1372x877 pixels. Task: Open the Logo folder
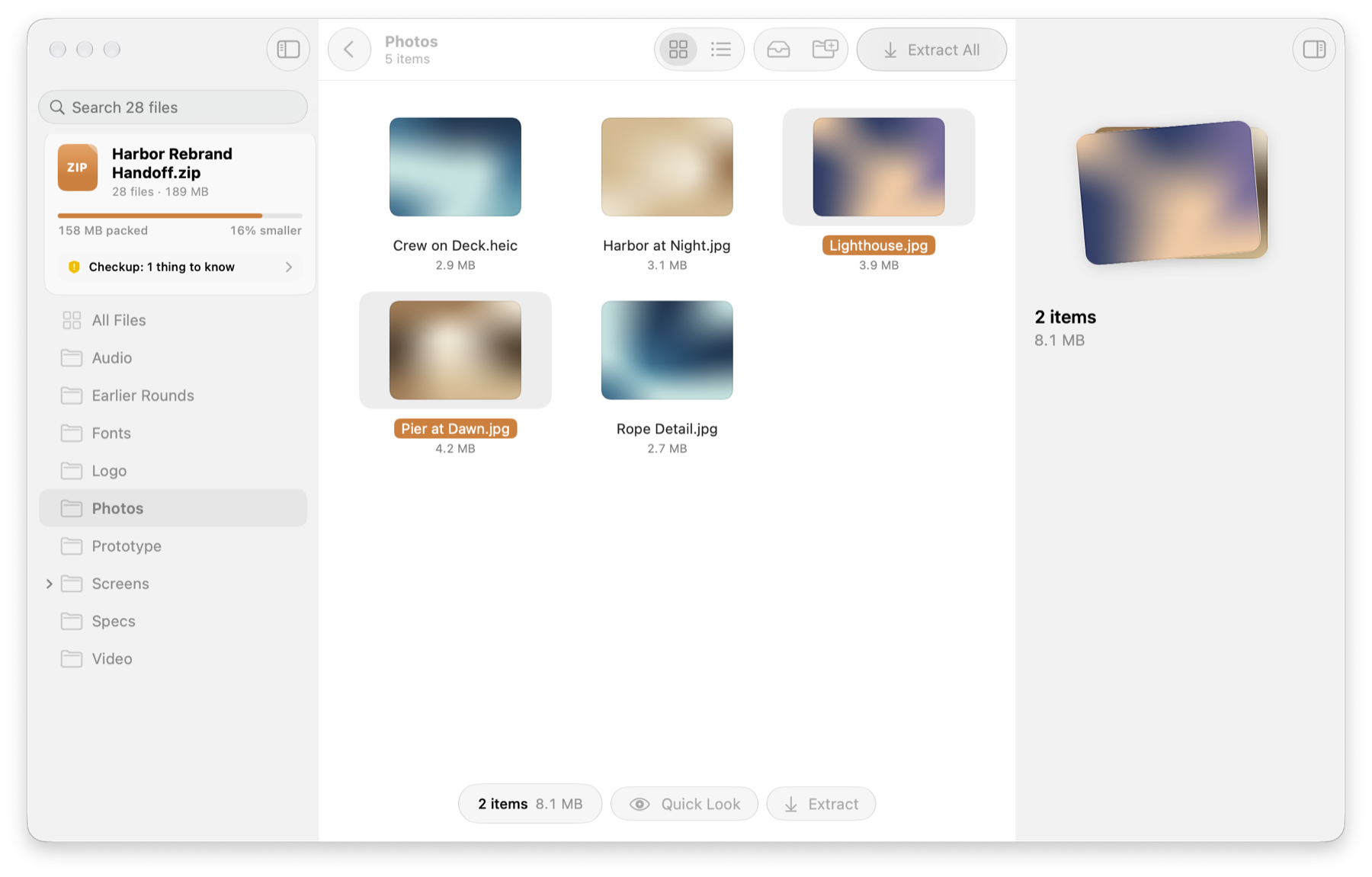173,471
